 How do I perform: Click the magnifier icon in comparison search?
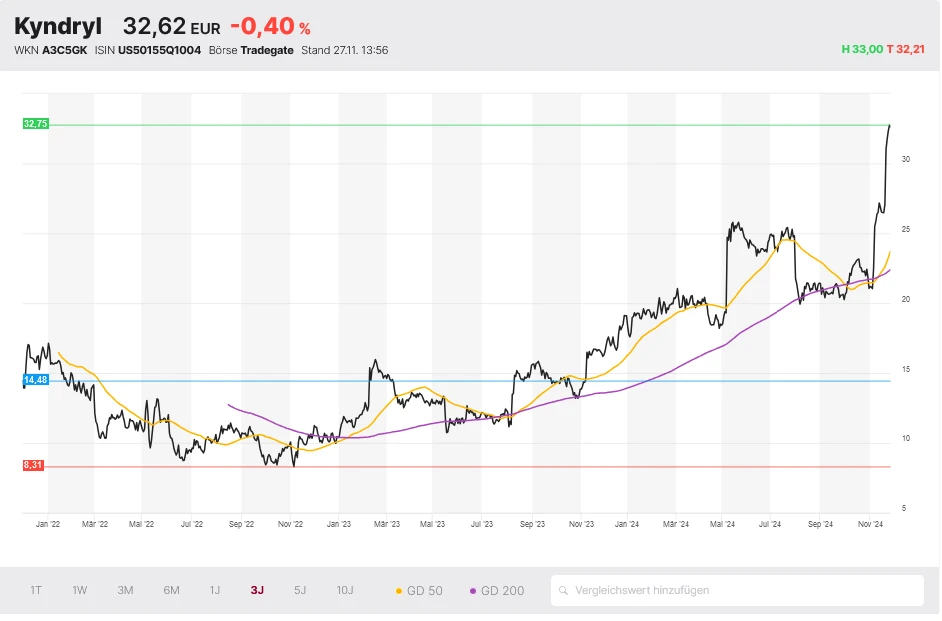pyautogui.click(x=565, y=591)
